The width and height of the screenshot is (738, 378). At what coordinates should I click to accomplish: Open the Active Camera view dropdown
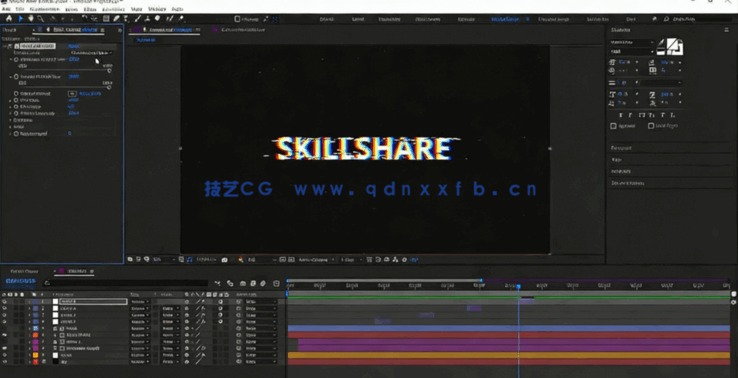click(x=317, y=259)
